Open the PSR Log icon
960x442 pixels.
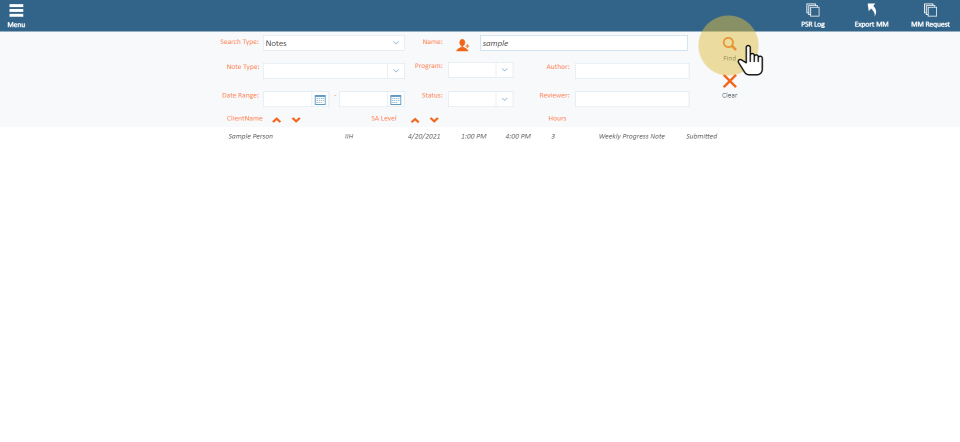coord(812,10)
